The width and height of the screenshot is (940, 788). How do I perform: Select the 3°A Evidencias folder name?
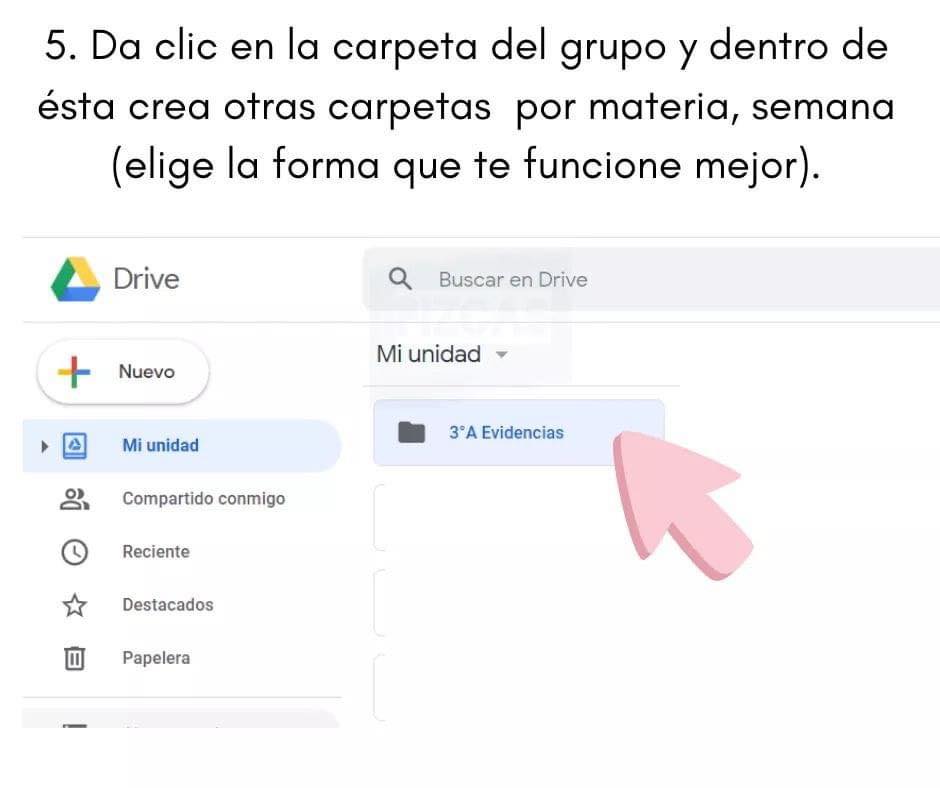(x=506, y=433)
